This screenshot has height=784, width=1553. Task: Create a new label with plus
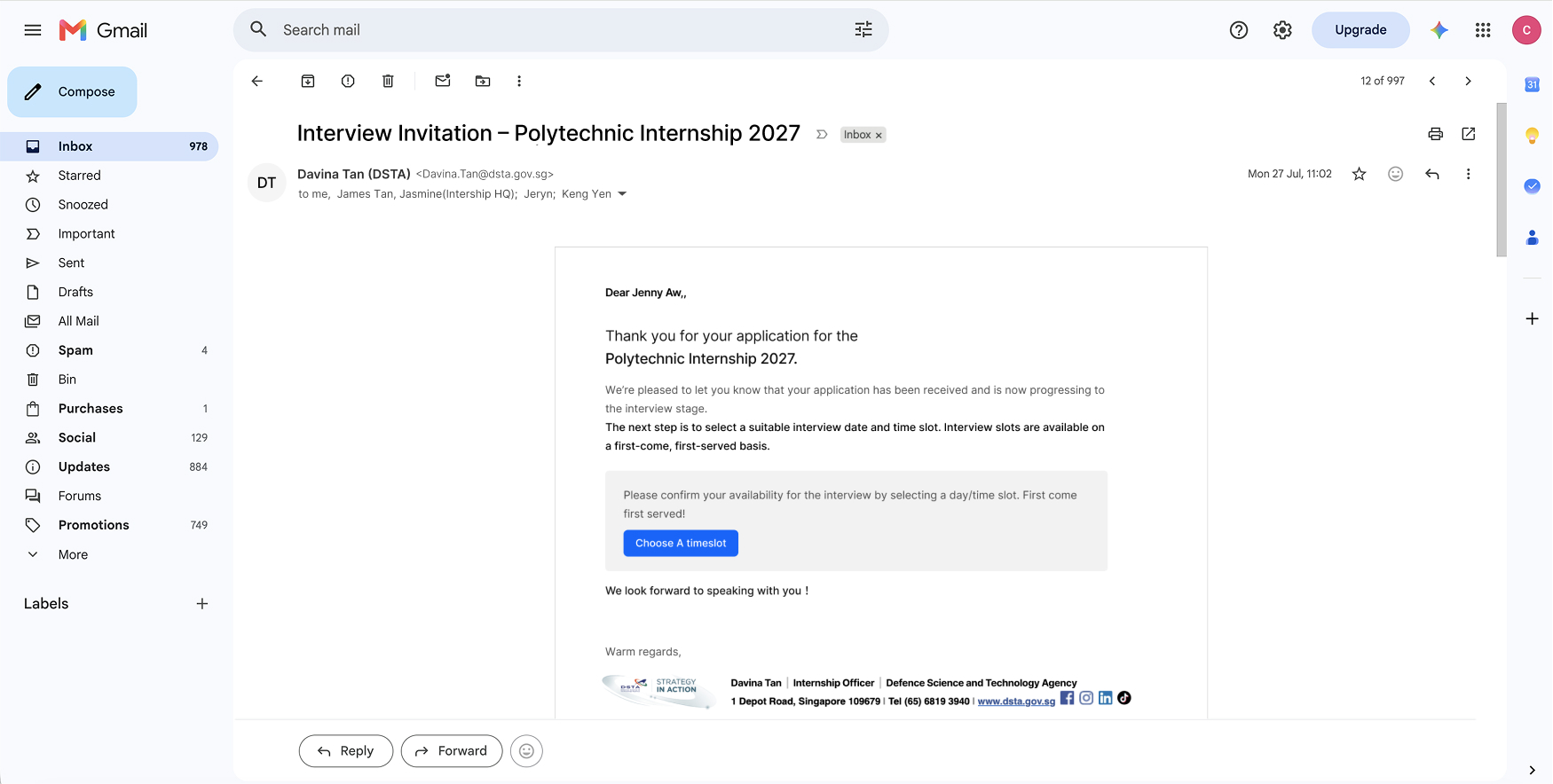tap(202, 604)
